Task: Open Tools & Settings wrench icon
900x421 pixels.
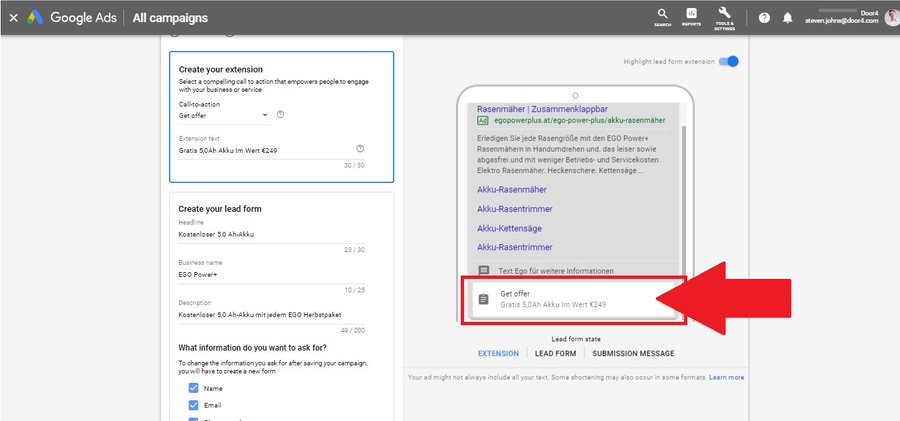Action: [724, 18]
